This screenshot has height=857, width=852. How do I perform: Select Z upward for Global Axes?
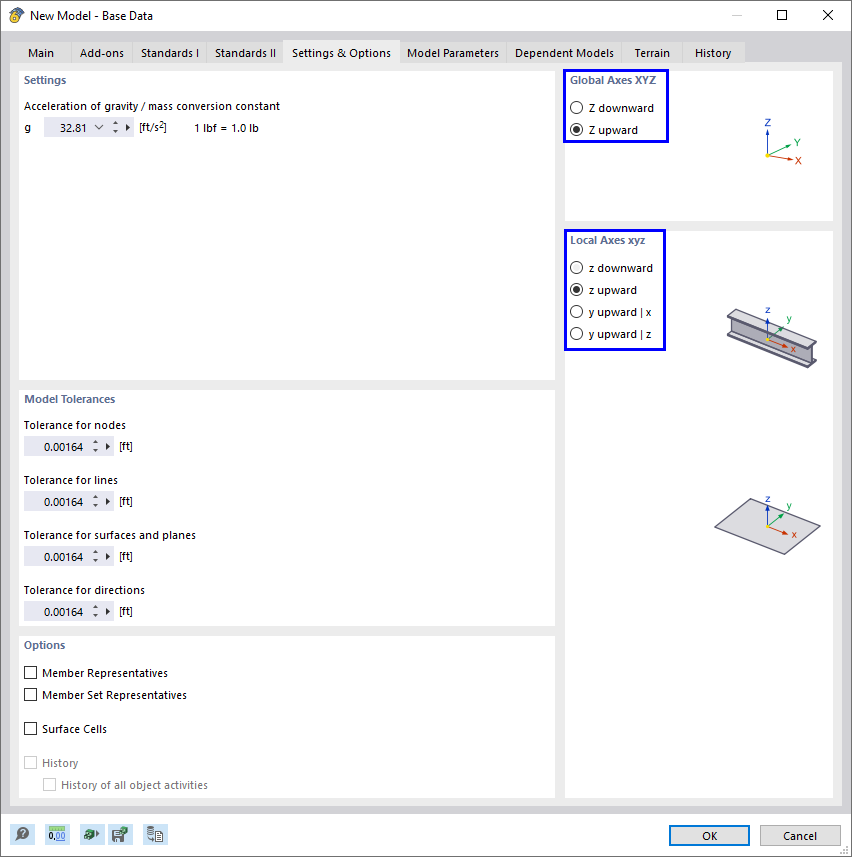576,130
